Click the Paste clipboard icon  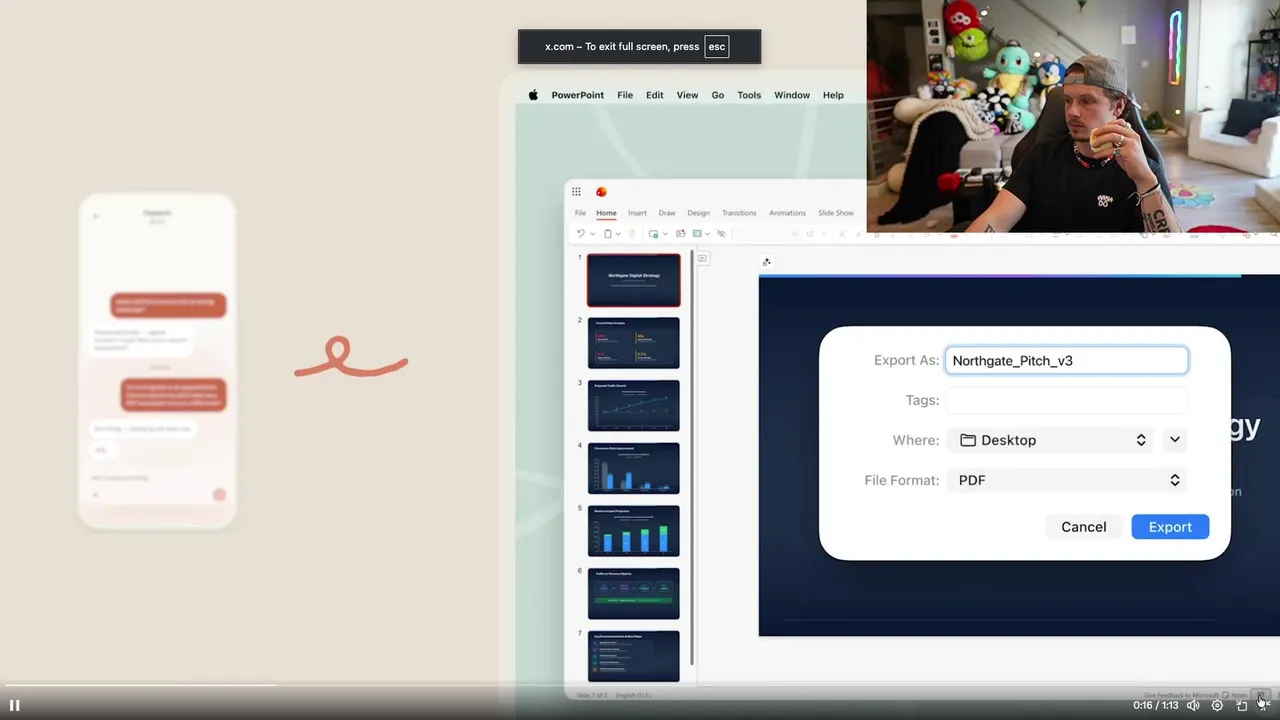(607, 234)
